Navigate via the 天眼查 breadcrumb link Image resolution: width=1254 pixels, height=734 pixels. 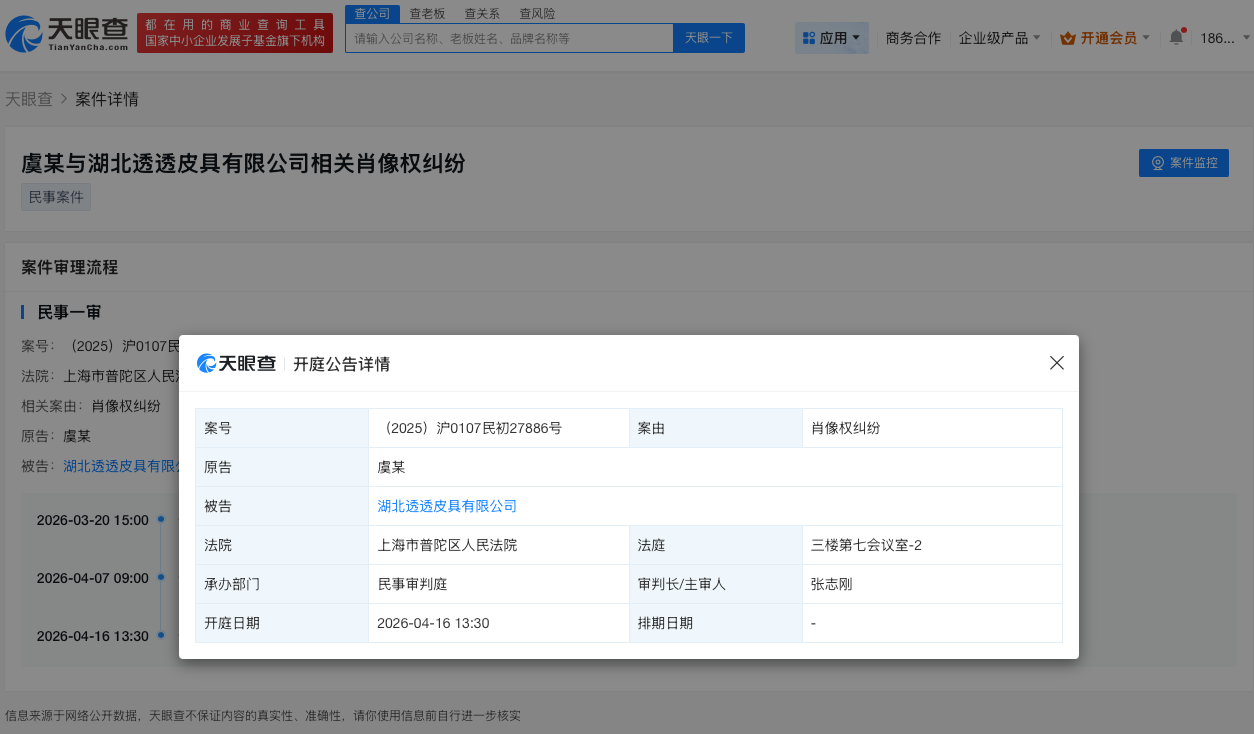point(31,99)
